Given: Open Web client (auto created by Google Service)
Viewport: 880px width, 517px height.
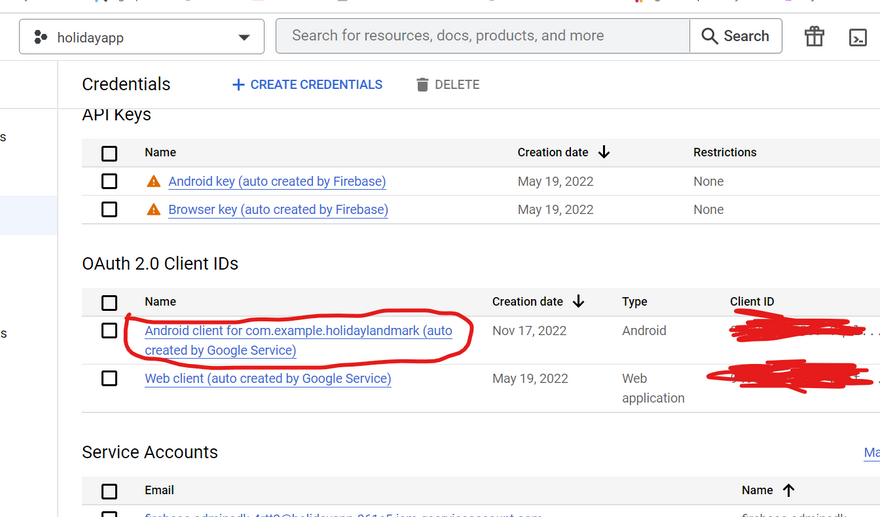Looking at the screenshot, I should point(268,379).
